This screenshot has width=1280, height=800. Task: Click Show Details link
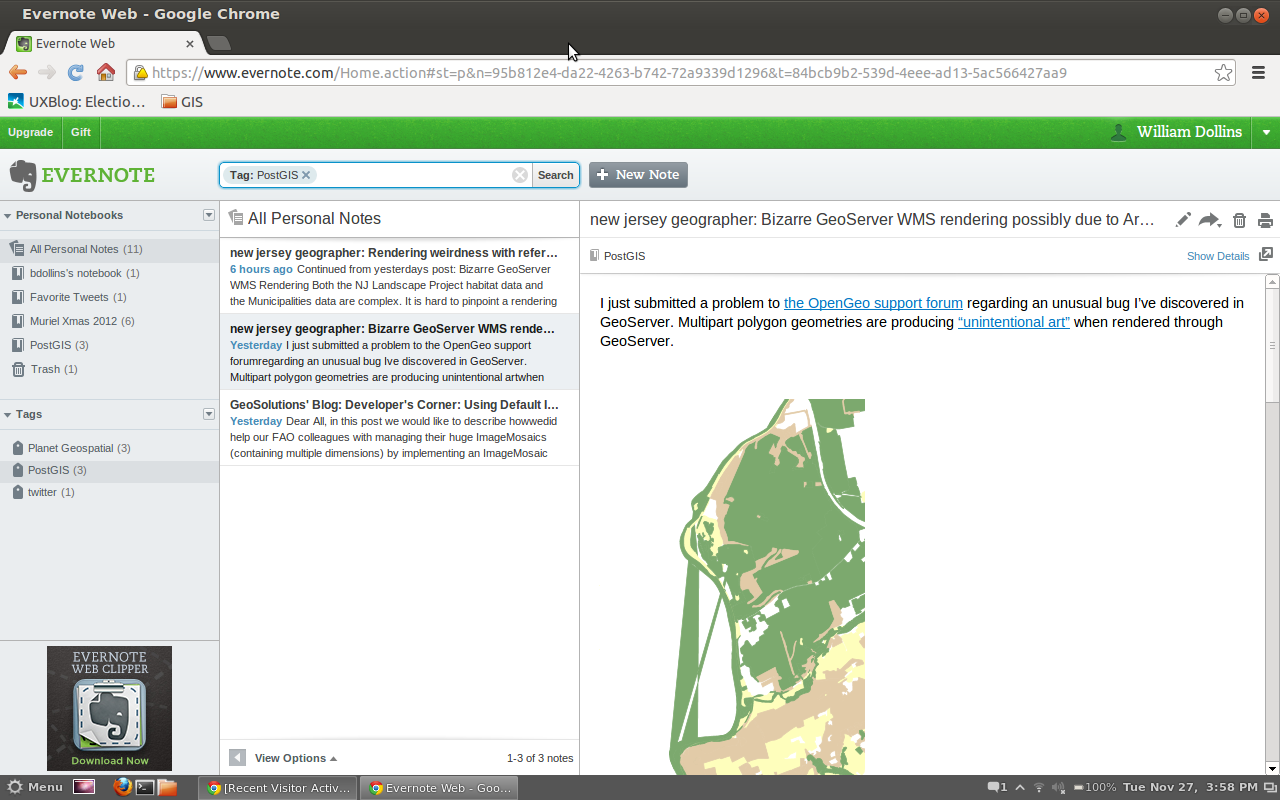point(1218,256)
